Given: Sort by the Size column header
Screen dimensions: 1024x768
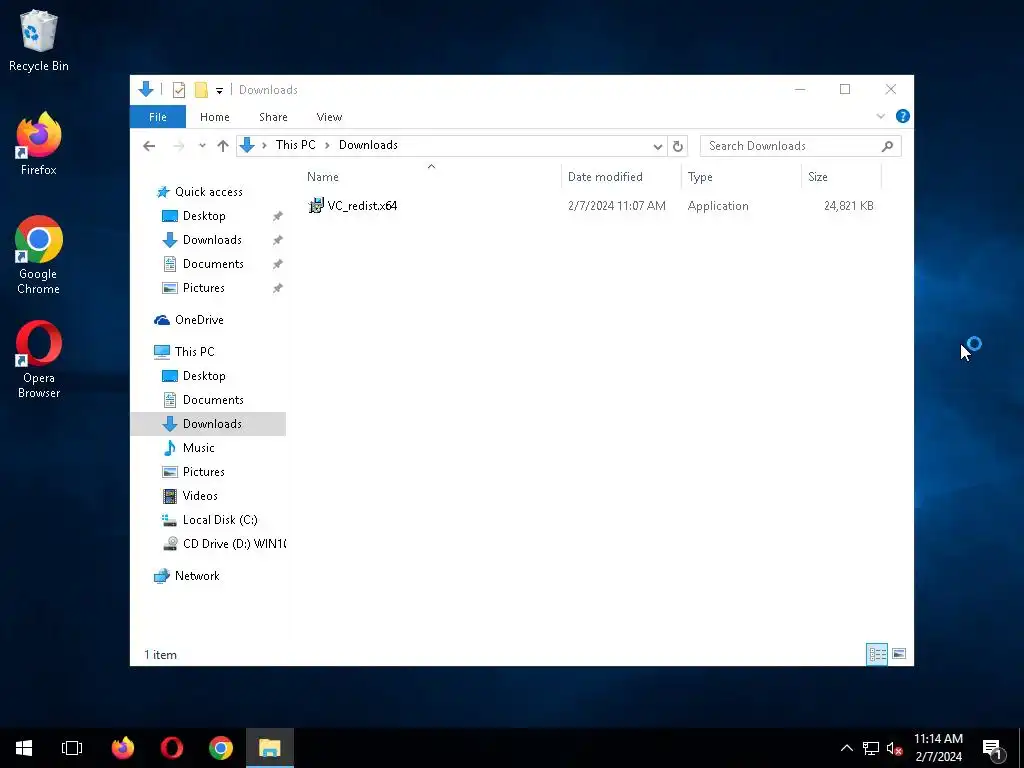Looking at the screenshot, I should point(841,176).
